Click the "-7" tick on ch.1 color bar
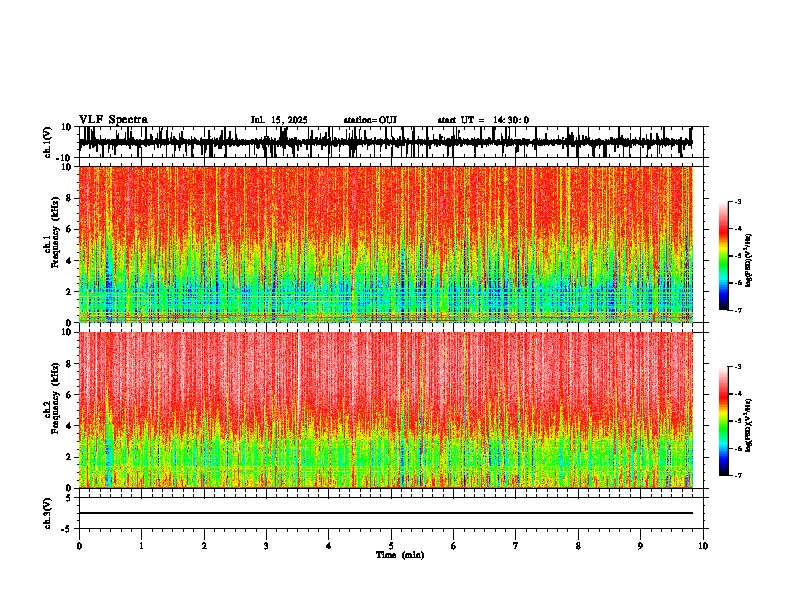The height and width of the screenshot is (612, 792). point(738,310)
